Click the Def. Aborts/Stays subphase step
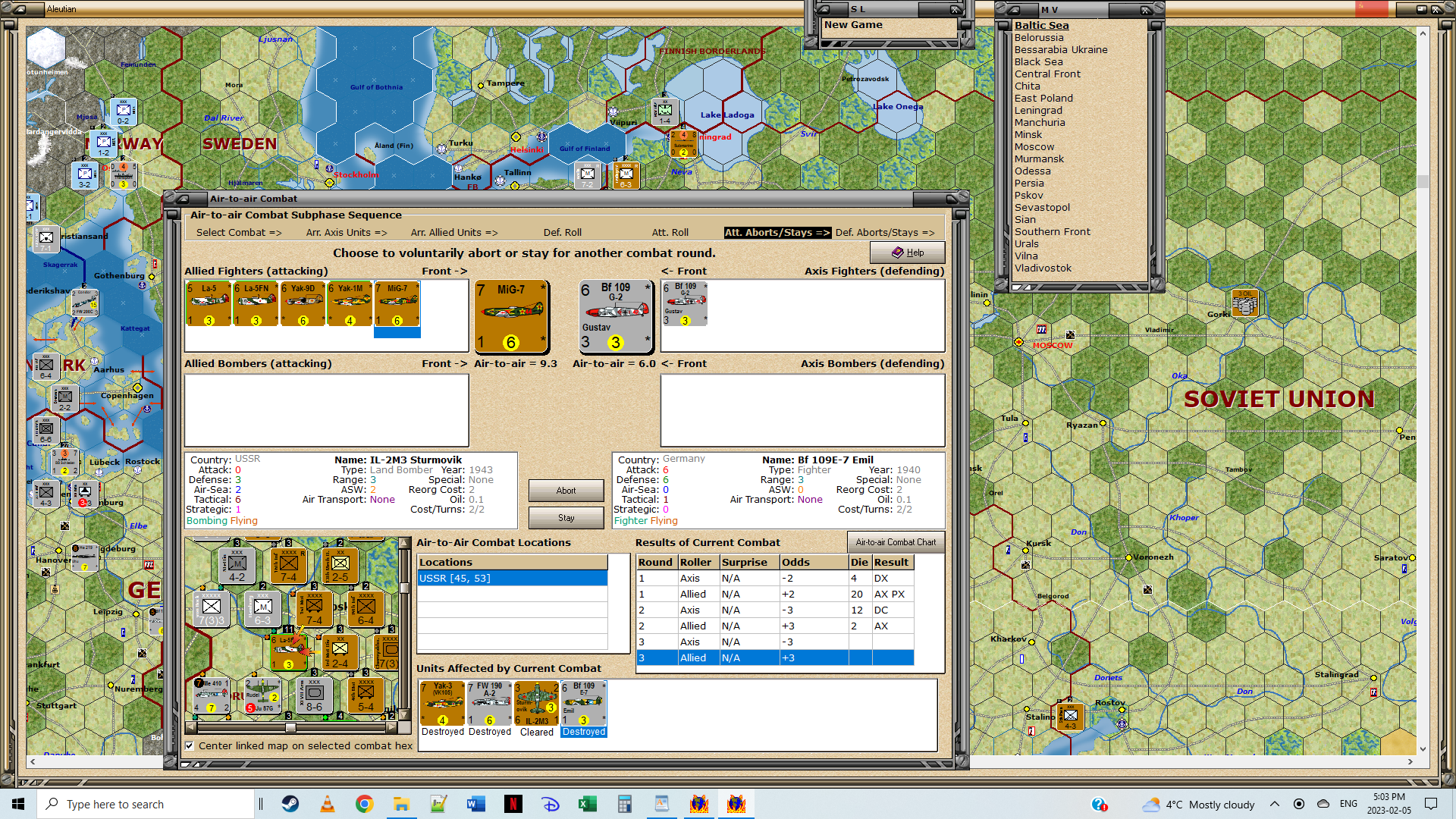The height and width of the screenshot is (819, 1456). 885,233
